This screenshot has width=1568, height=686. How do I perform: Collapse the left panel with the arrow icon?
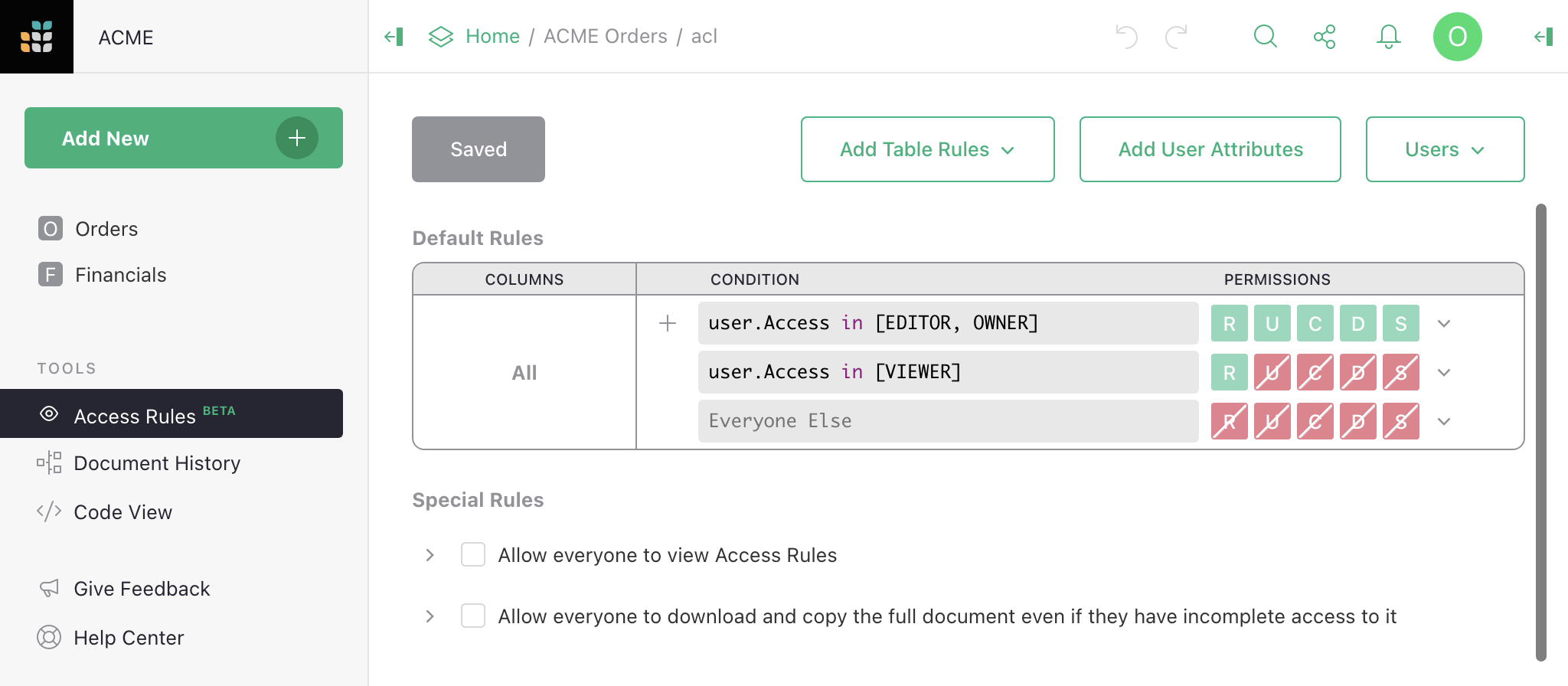coord(394,37)
